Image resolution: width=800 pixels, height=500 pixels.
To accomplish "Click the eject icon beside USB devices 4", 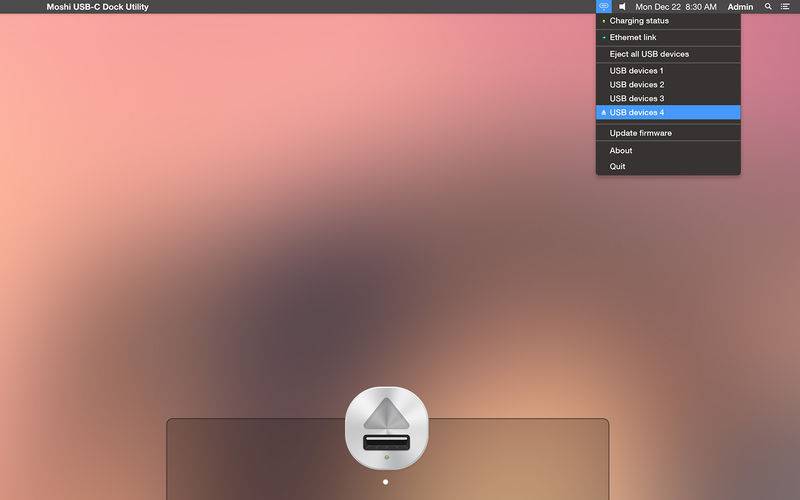I will [604, 112].
